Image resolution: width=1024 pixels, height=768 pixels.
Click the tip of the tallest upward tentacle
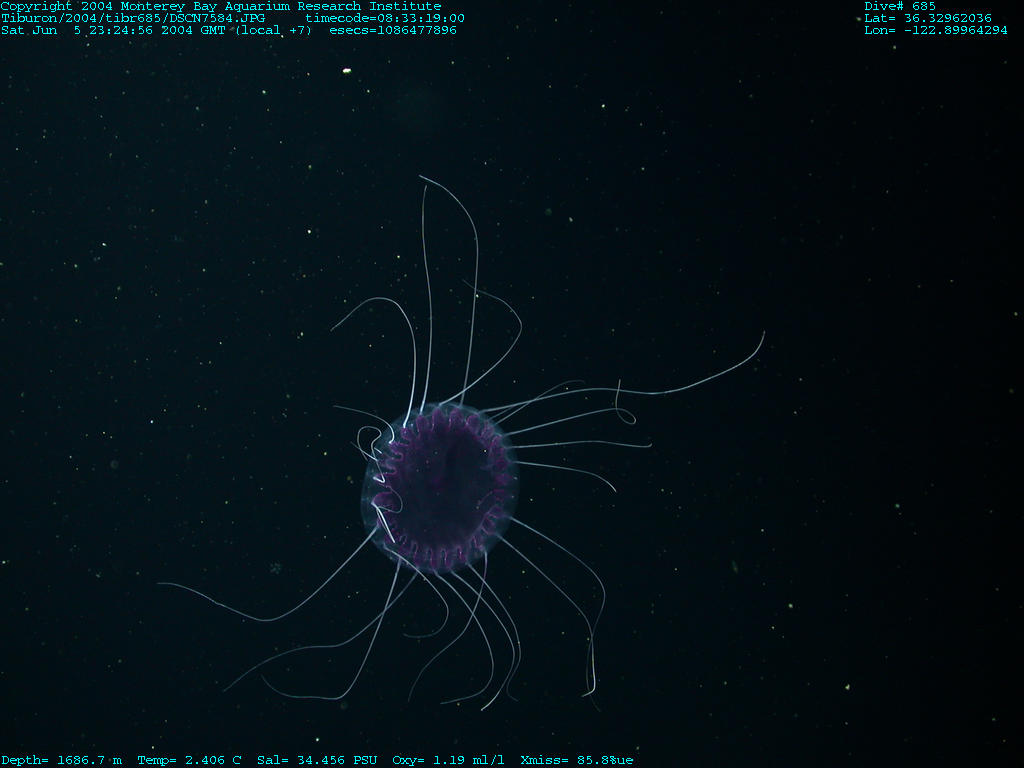(x=420, y=177)
